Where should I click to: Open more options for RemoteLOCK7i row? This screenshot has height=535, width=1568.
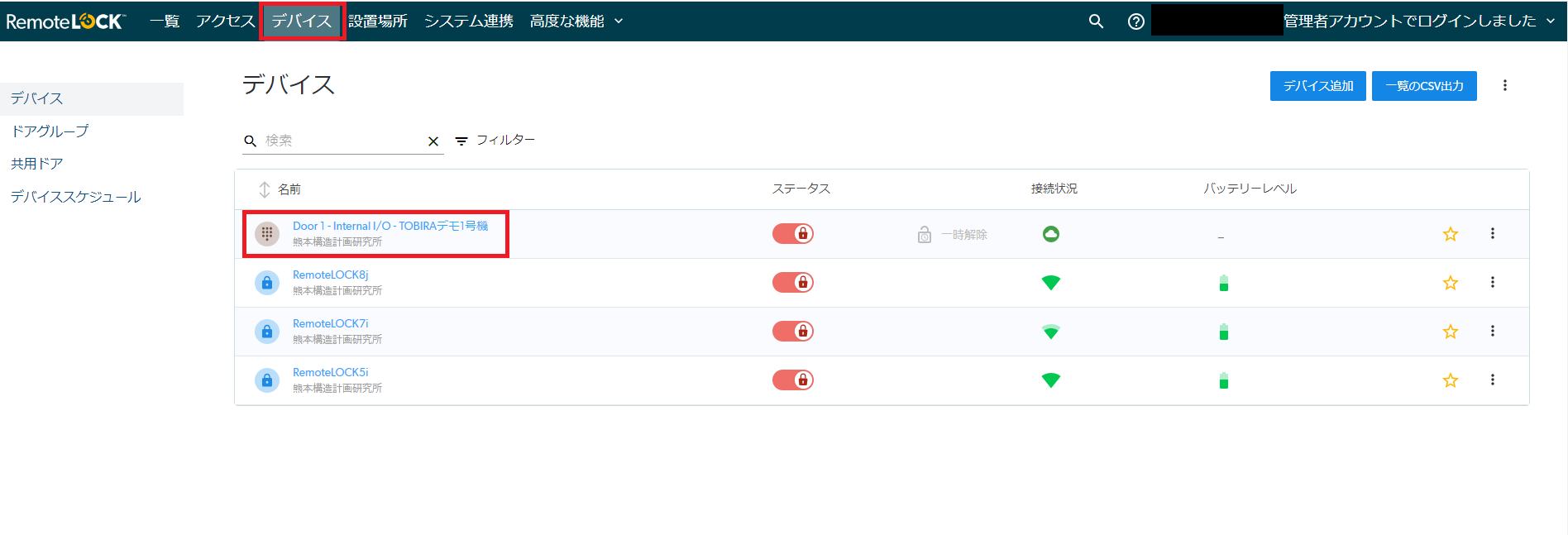tap(1493, 331)
